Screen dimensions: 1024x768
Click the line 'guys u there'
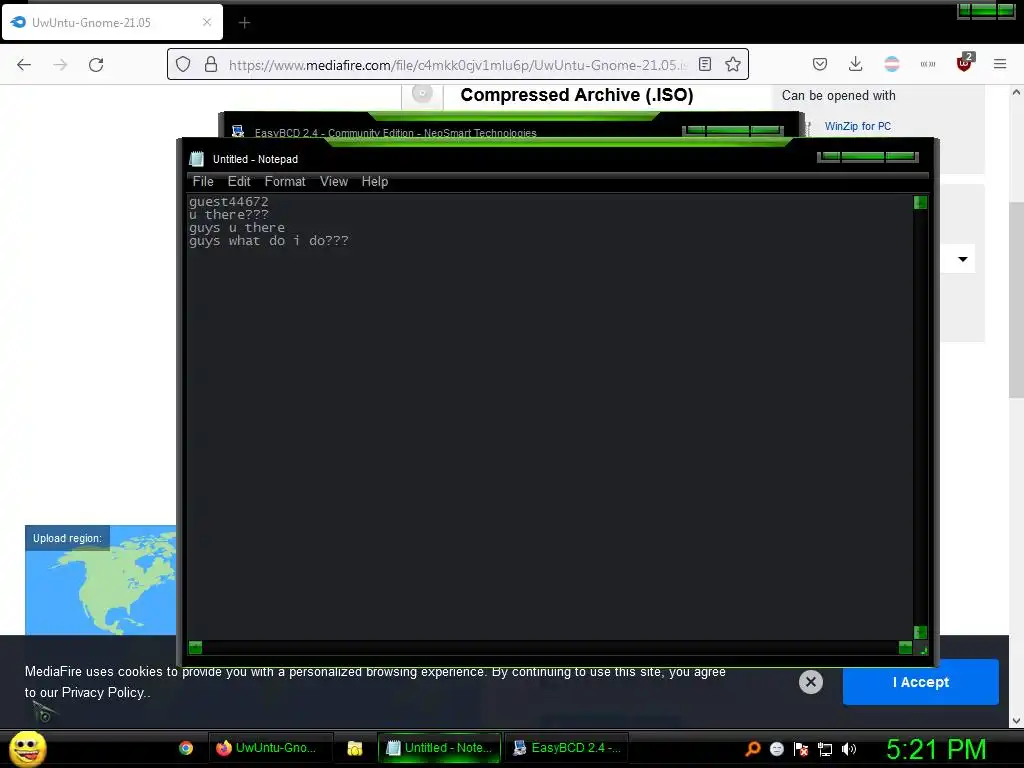[236, 228]
